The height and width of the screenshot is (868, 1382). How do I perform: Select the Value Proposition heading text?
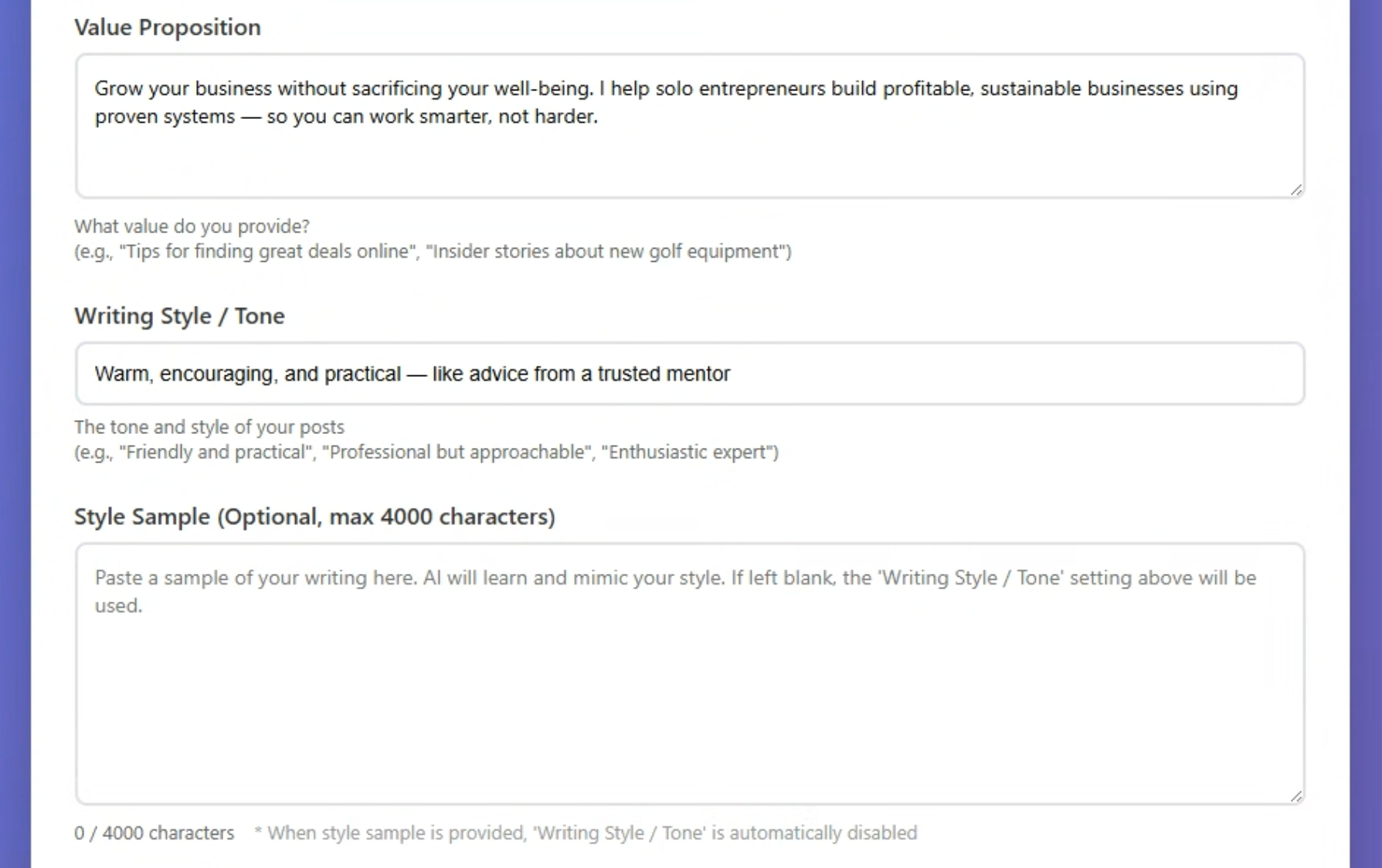pos(168,27)
